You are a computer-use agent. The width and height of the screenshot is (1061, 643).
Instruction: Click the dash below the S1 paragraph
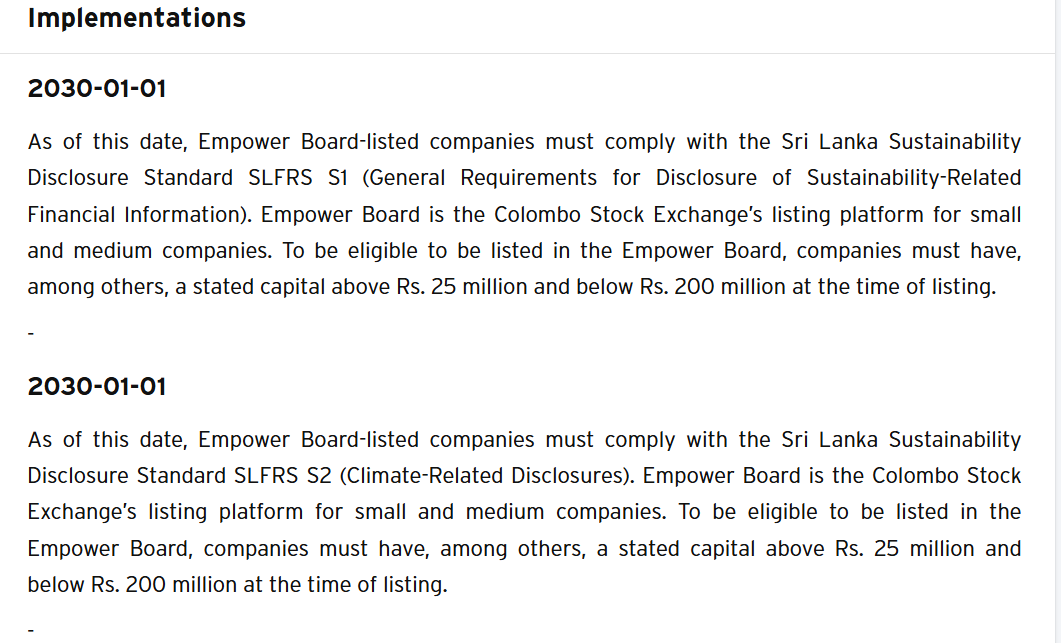point(31,333)
